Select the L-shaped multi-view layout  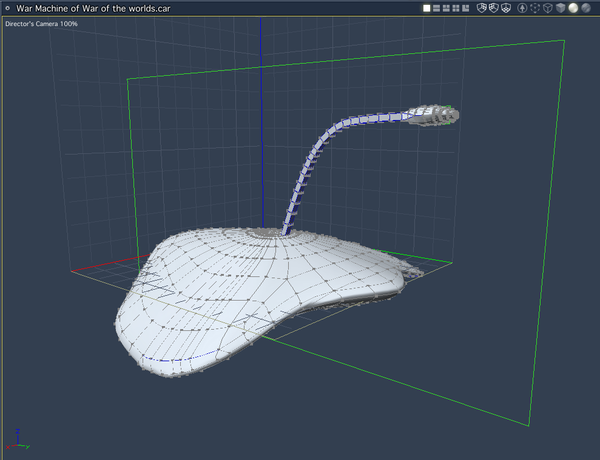pyautogui.click(x=466, y=8)
